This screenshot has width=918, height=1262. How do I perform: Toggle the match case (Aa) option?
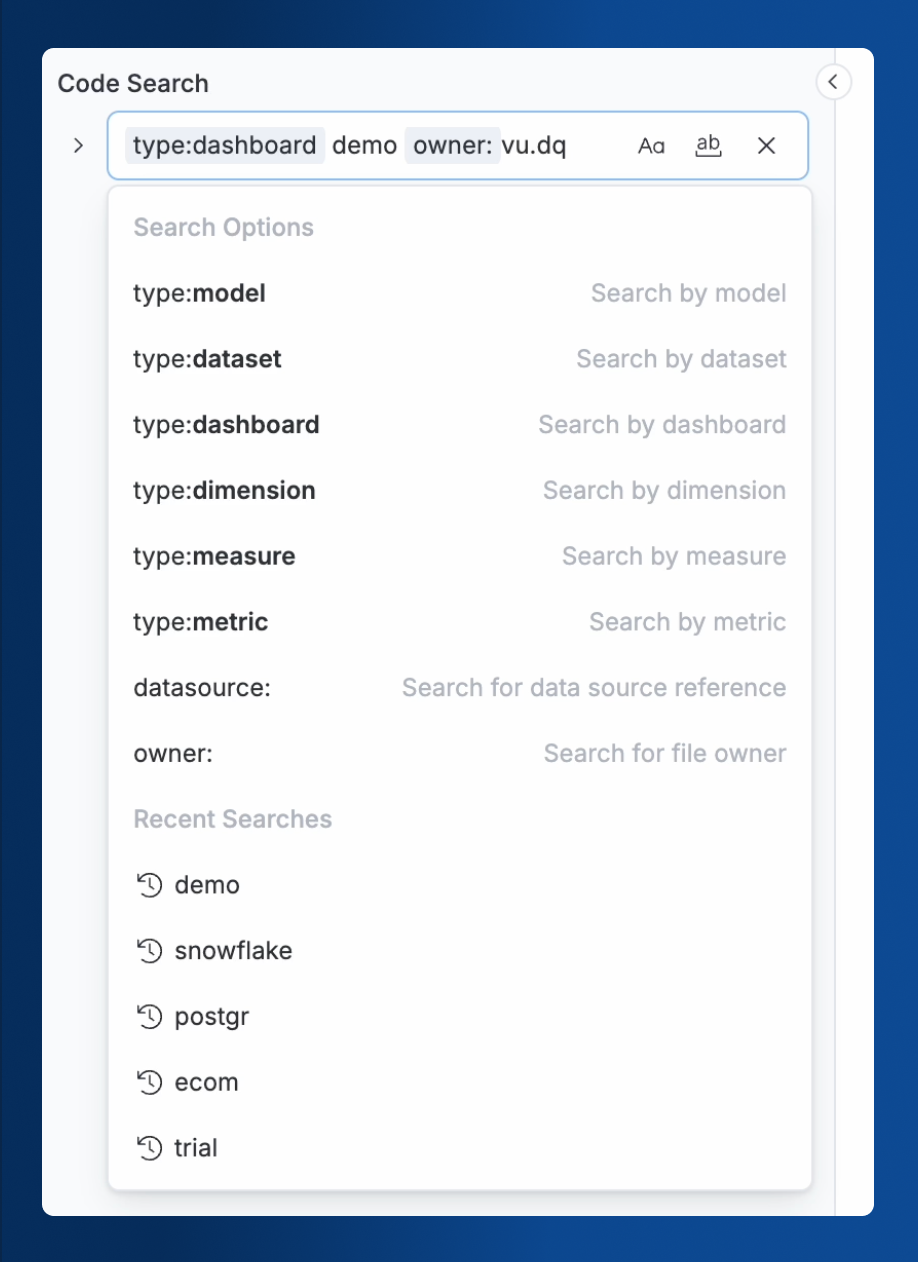point(651,146)
